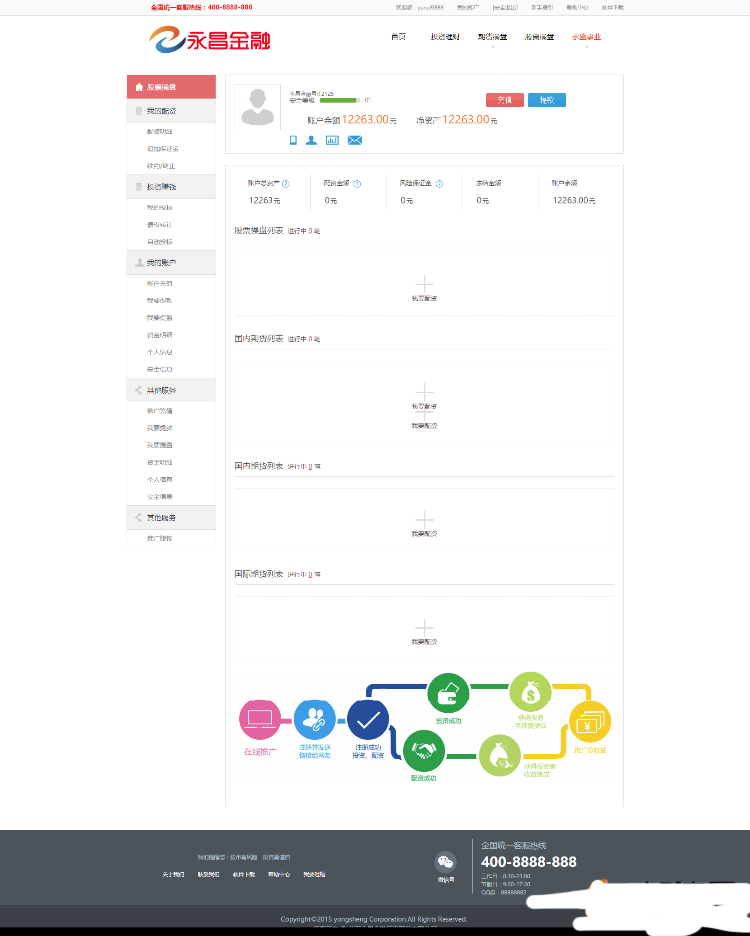Screen dimensions: 750x936
Task: Click help icon beside 配资金额
Action: (x=357, y=184)
